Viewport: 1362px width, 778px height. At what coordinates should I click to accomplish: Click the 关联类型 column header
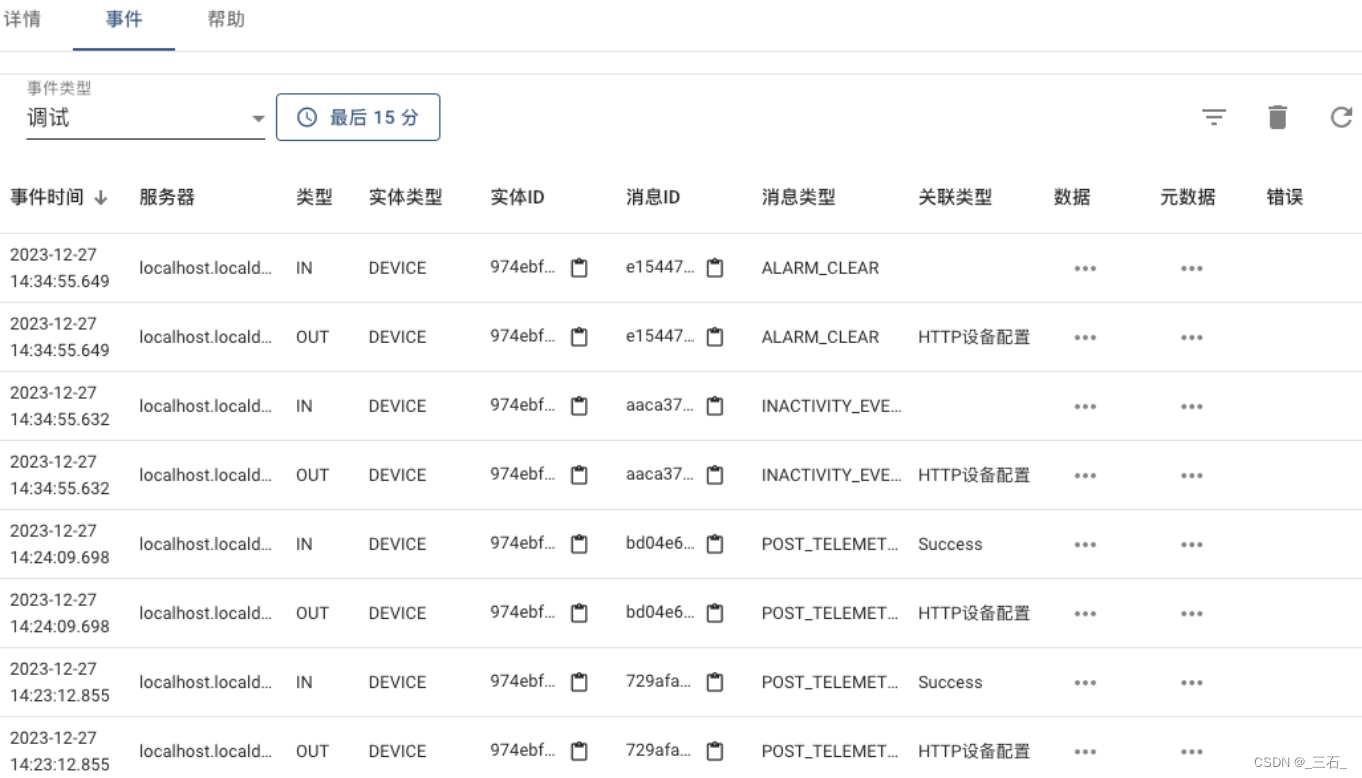click(955, 197)
